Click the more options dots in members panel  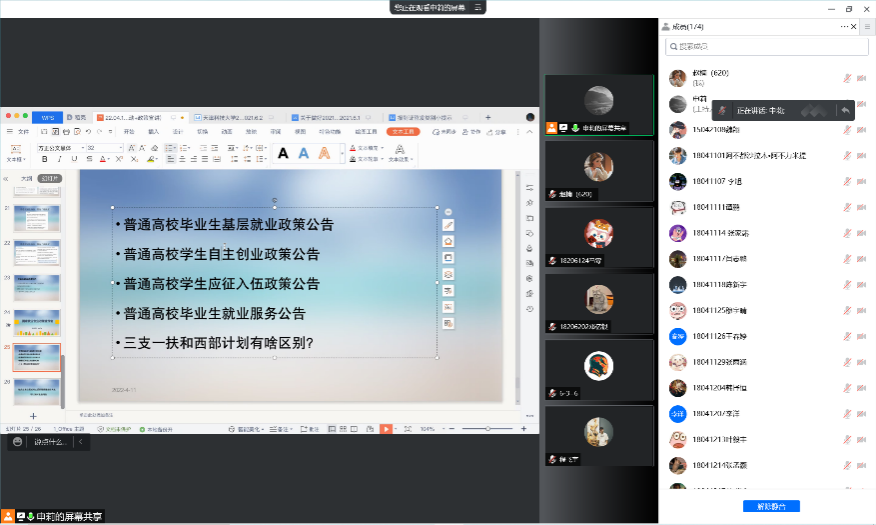845,26
